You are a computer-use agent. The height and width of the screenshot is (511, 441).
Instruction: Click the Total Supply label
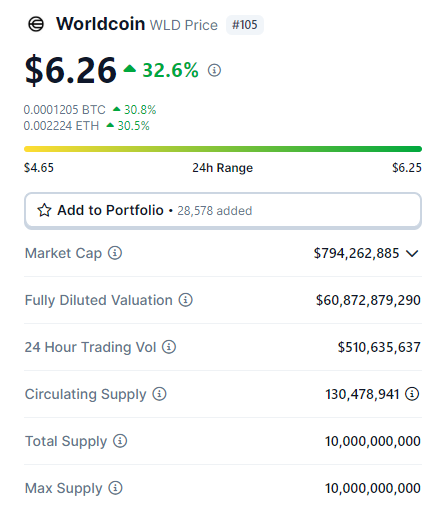66,441
